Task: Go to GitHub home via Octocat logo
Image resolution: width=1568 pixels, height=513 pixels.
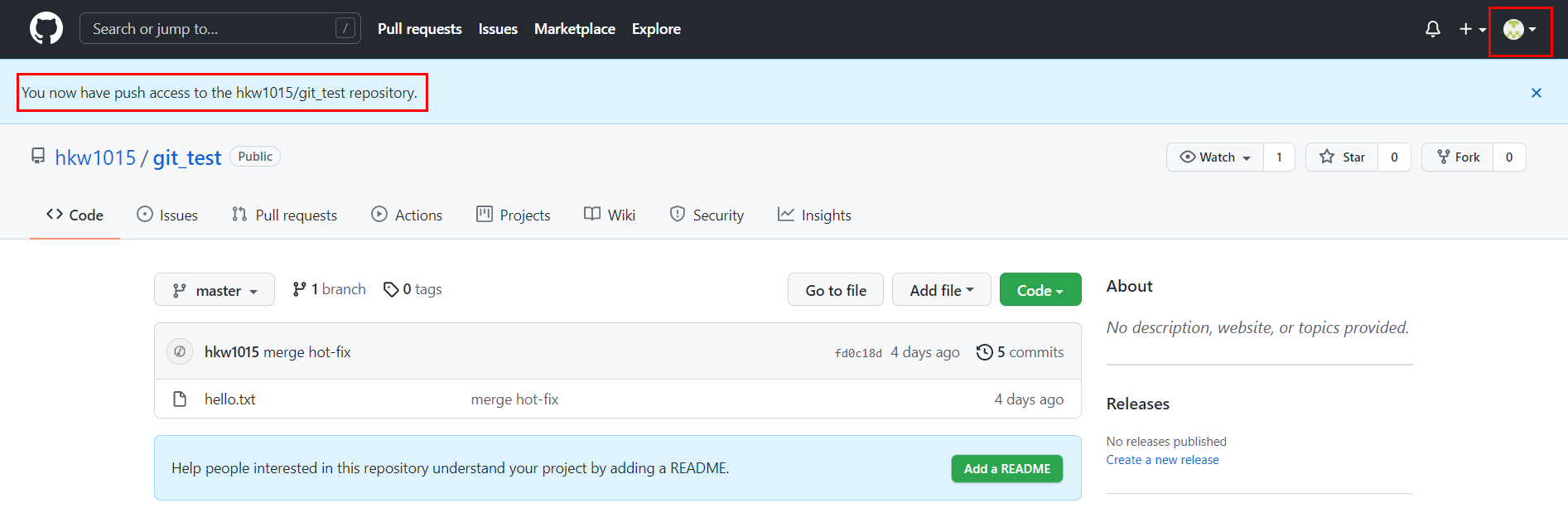Action: click(x=46, y=29)
